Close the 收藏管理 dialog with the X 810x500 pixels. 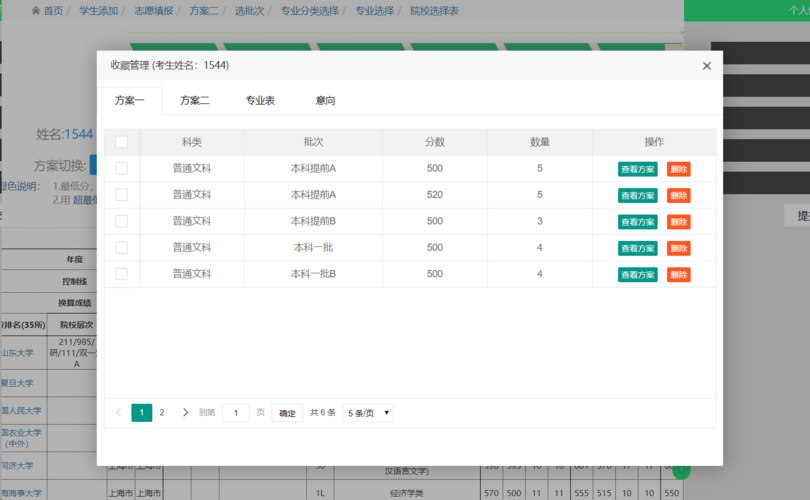[707, 66]
